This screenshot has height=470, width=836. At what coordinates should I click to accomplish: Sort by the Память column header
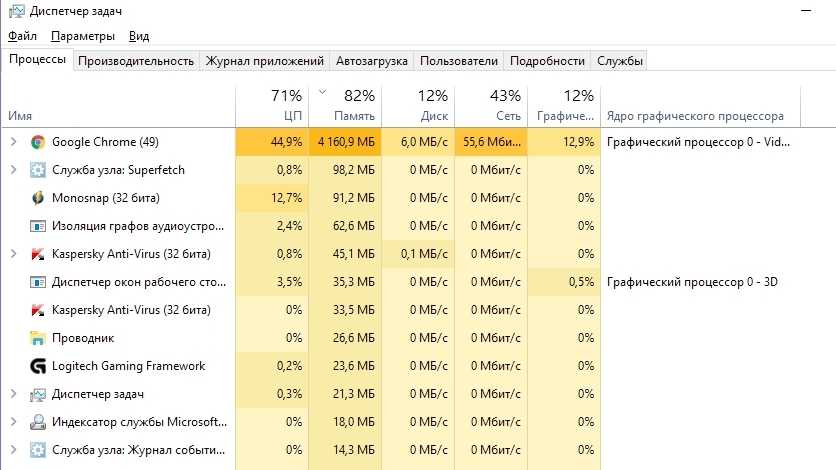[x=344, y=105]
